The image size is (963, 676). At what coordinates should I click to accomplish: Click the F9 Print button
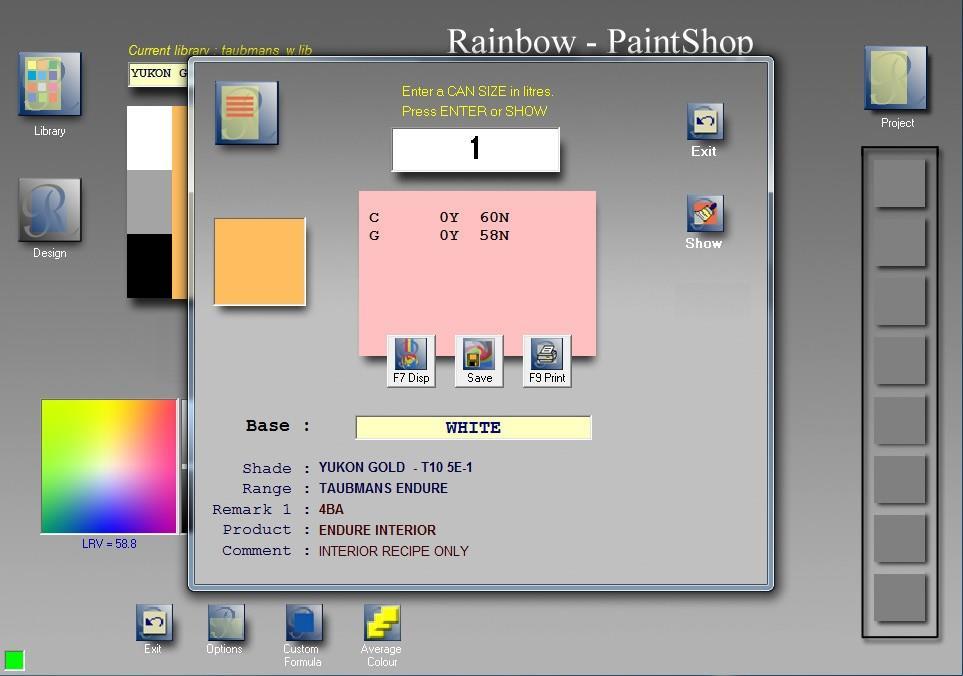(547, 361)
